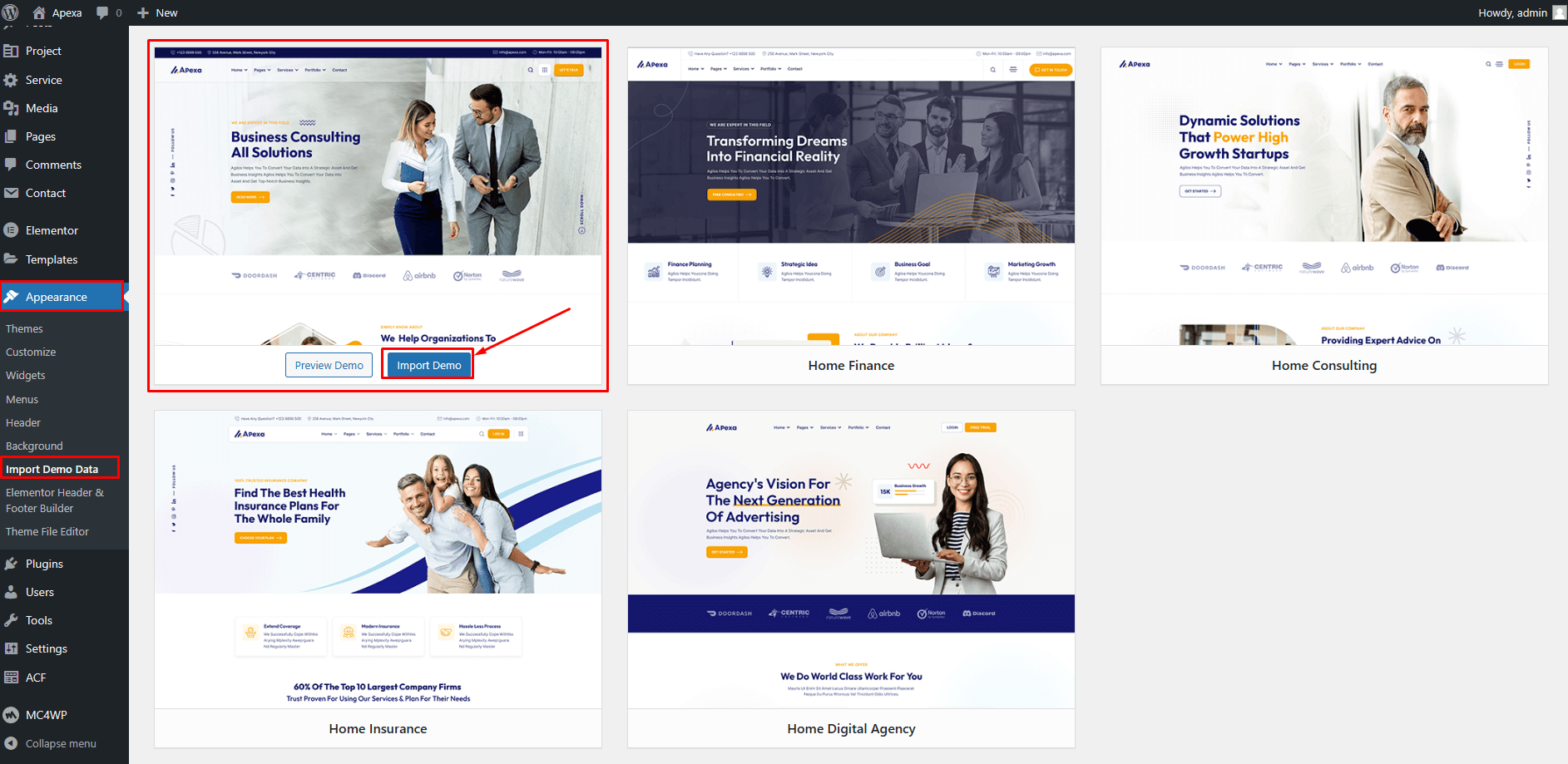Select the Home Digital Agency demo thumbnail
The width and height of the screenshot is (1568, 764).
(851, 559)
